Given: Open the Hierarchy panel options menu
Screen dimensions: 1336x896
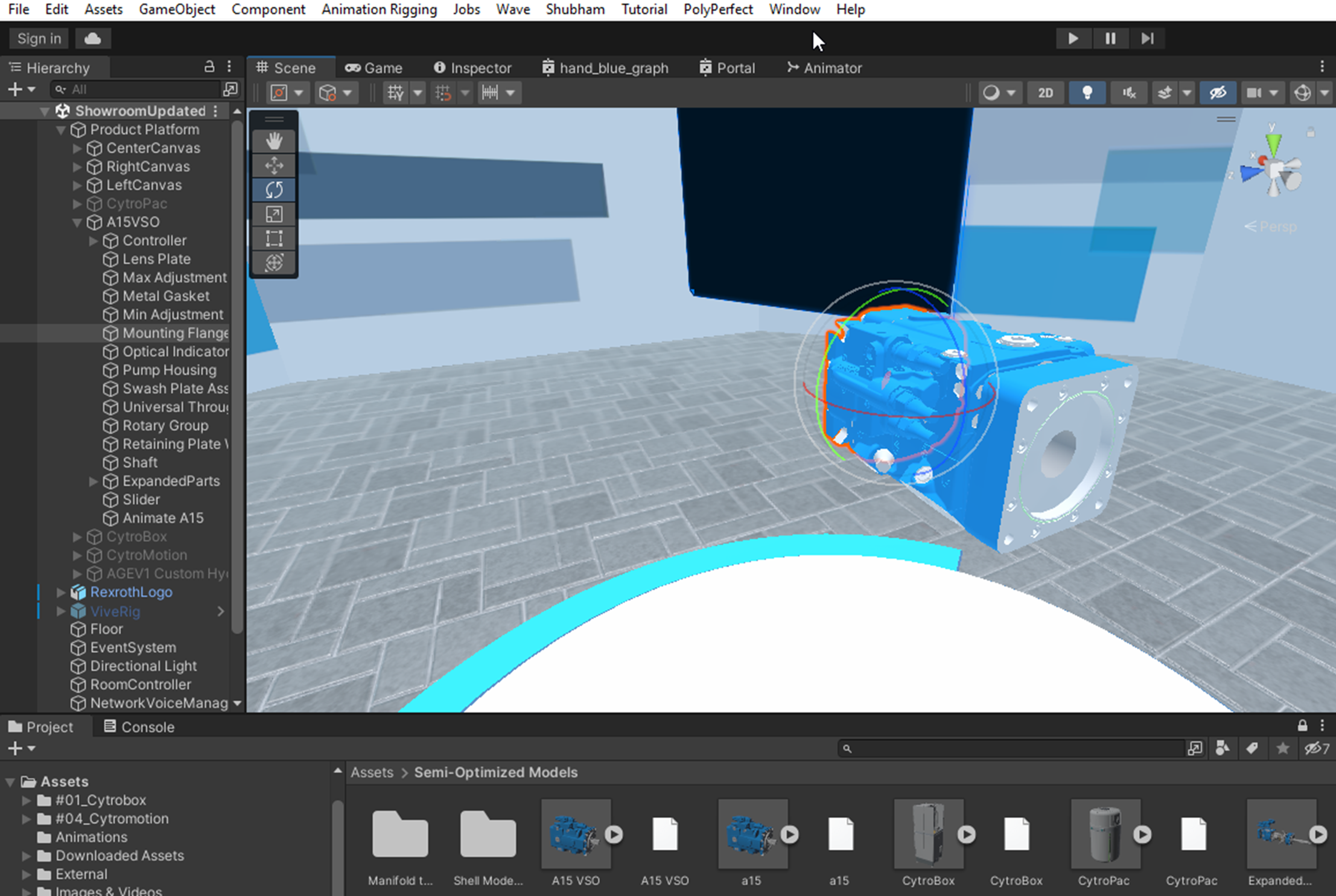Looking at the screenshot, I should 229,67.
